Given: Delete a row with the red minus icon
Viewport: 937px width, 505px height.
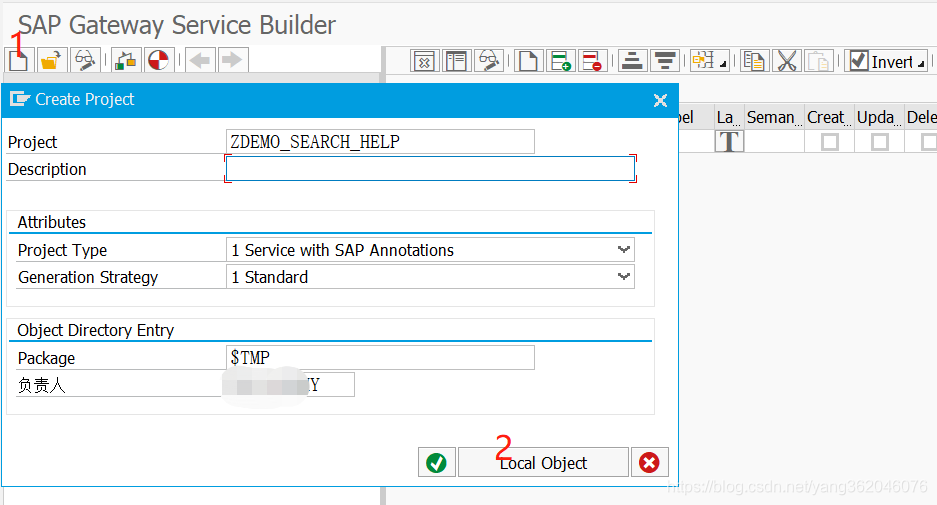Looking at the screenshot, I should coord(592,61).
